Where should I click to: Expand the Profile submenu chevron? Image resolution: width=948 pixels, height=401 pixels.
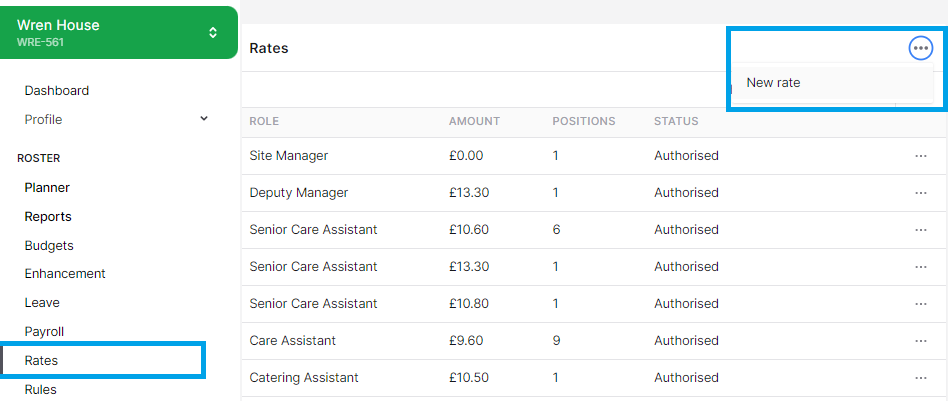pyautogui.click(x=204, y=119)
